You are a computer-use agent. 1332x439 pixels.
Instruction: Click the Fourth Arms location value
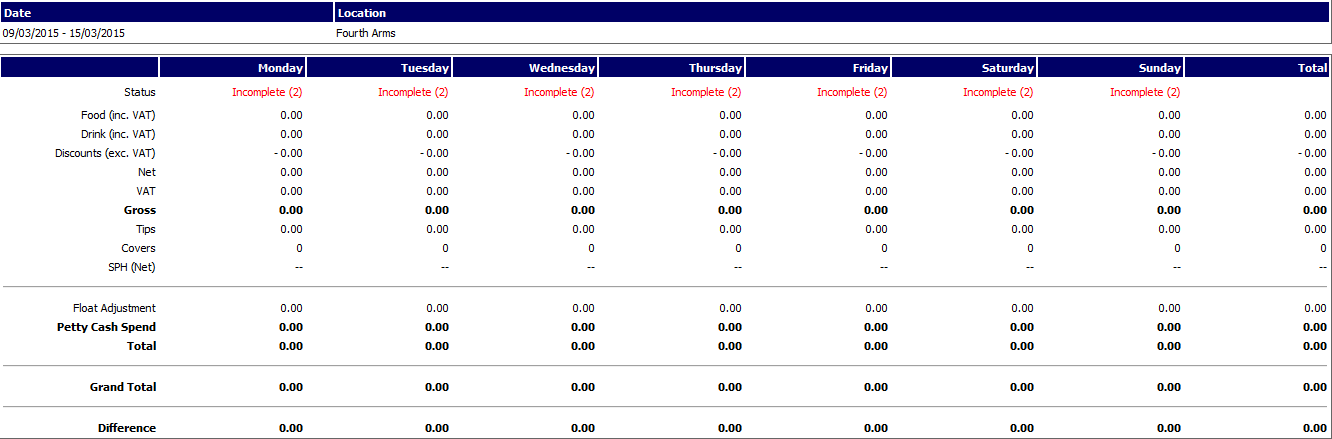(x=366, y=33)
